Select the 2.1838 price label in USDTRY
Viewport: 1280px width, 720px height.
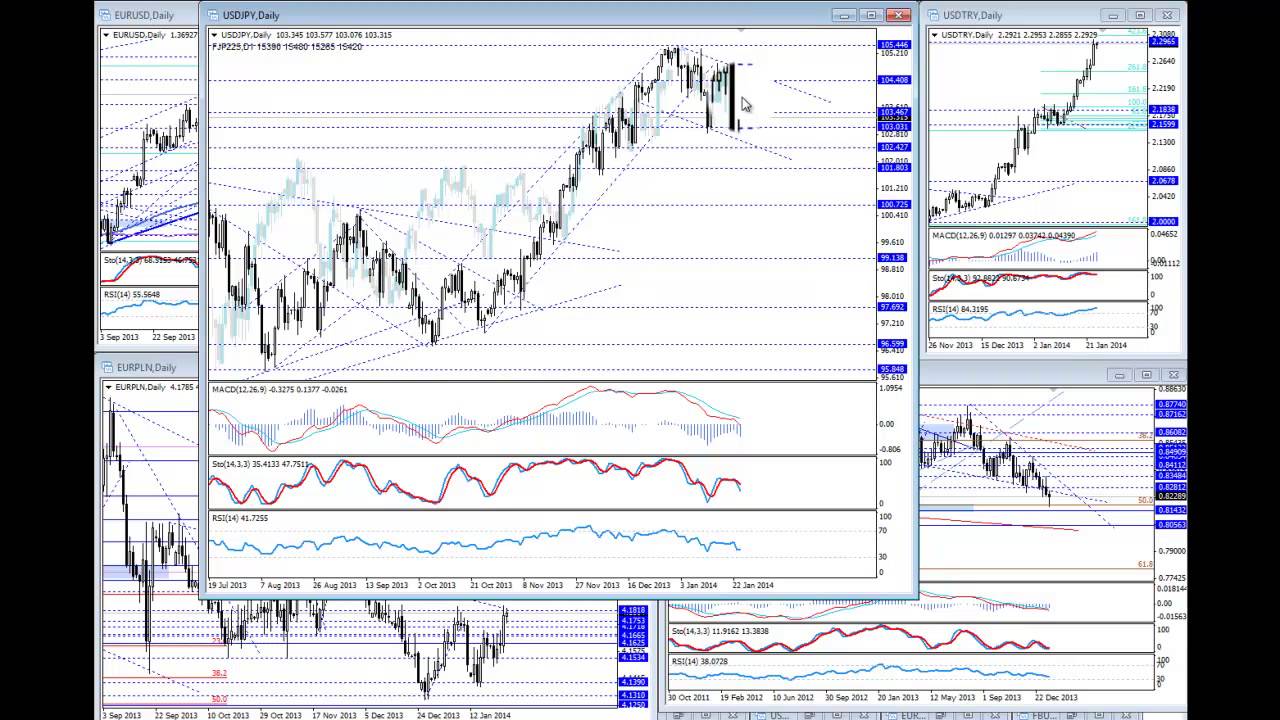(x=1163, y=110)
